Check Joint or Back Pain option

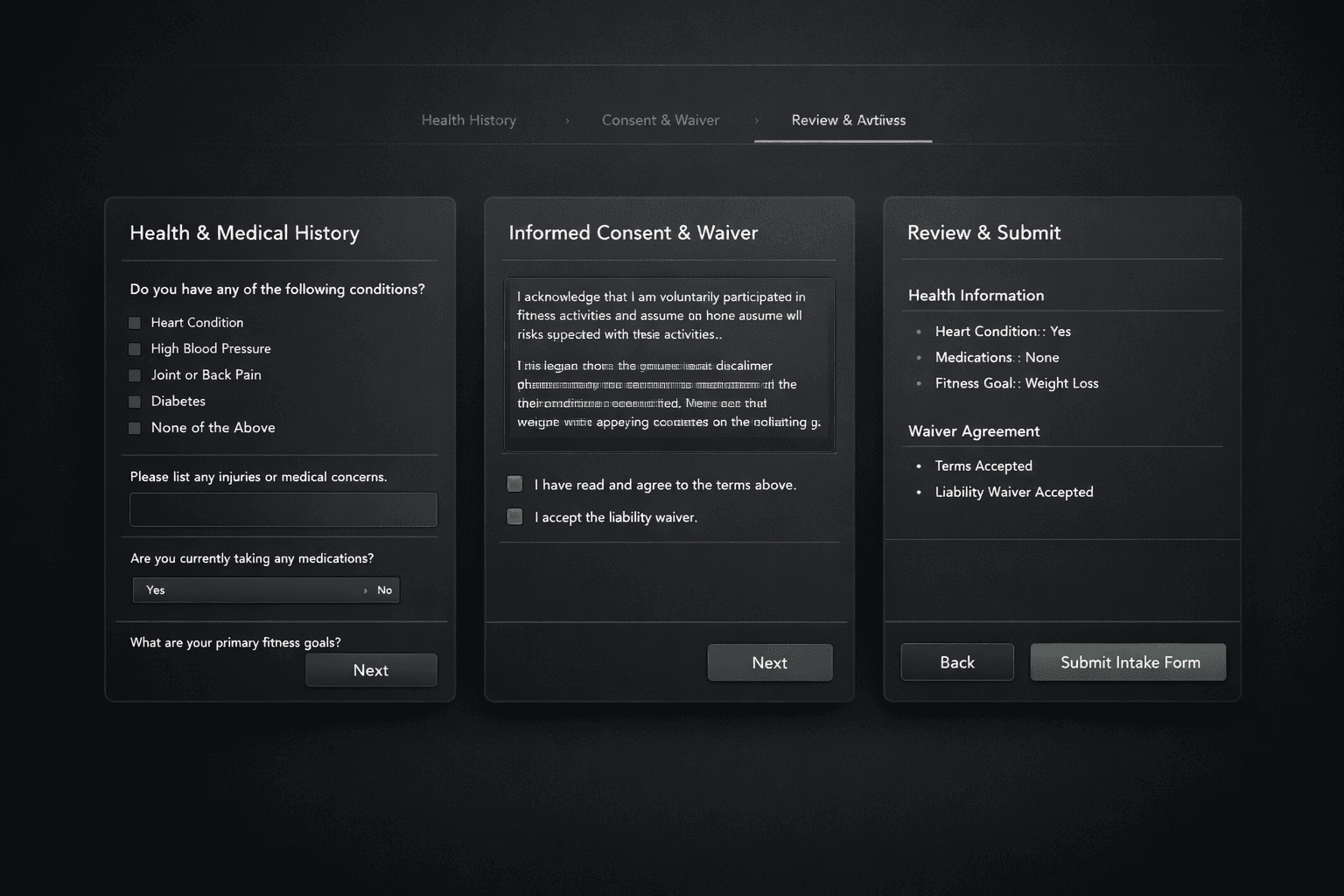pos(134,374)
